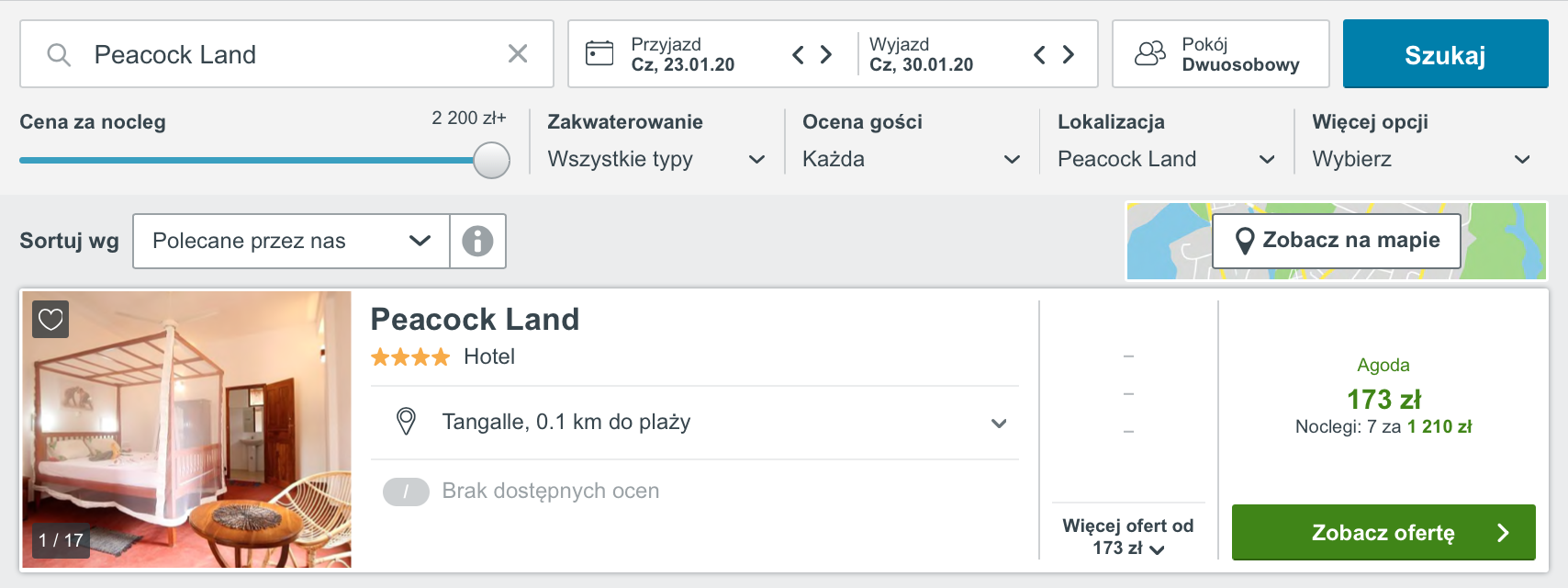
Task: Move arrival date to previous day
Action: [x=798, y=55]
